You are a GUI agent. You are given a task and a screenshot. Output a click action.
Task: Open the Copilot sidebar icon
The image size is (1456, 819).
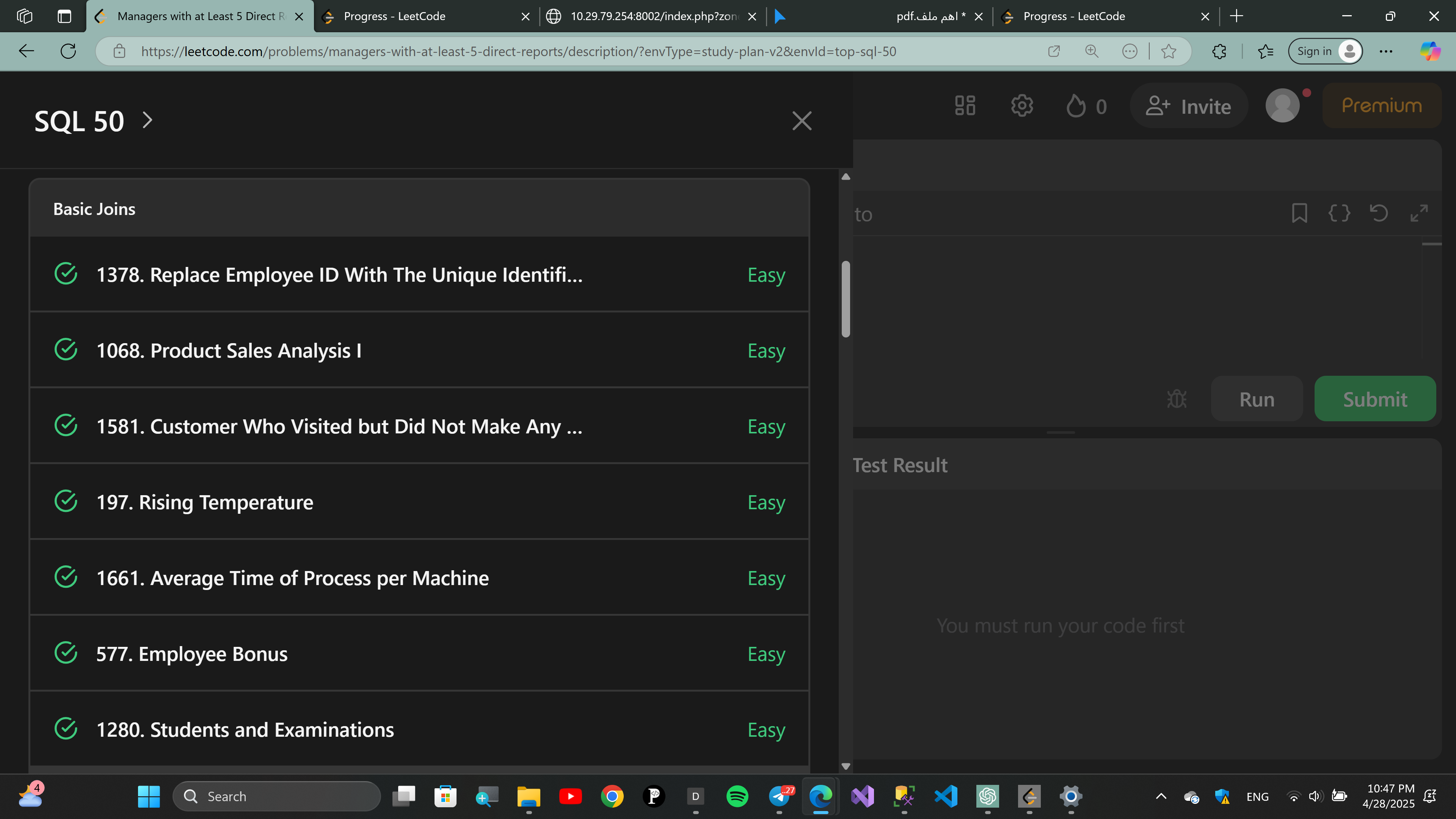tap(1430, 51)
